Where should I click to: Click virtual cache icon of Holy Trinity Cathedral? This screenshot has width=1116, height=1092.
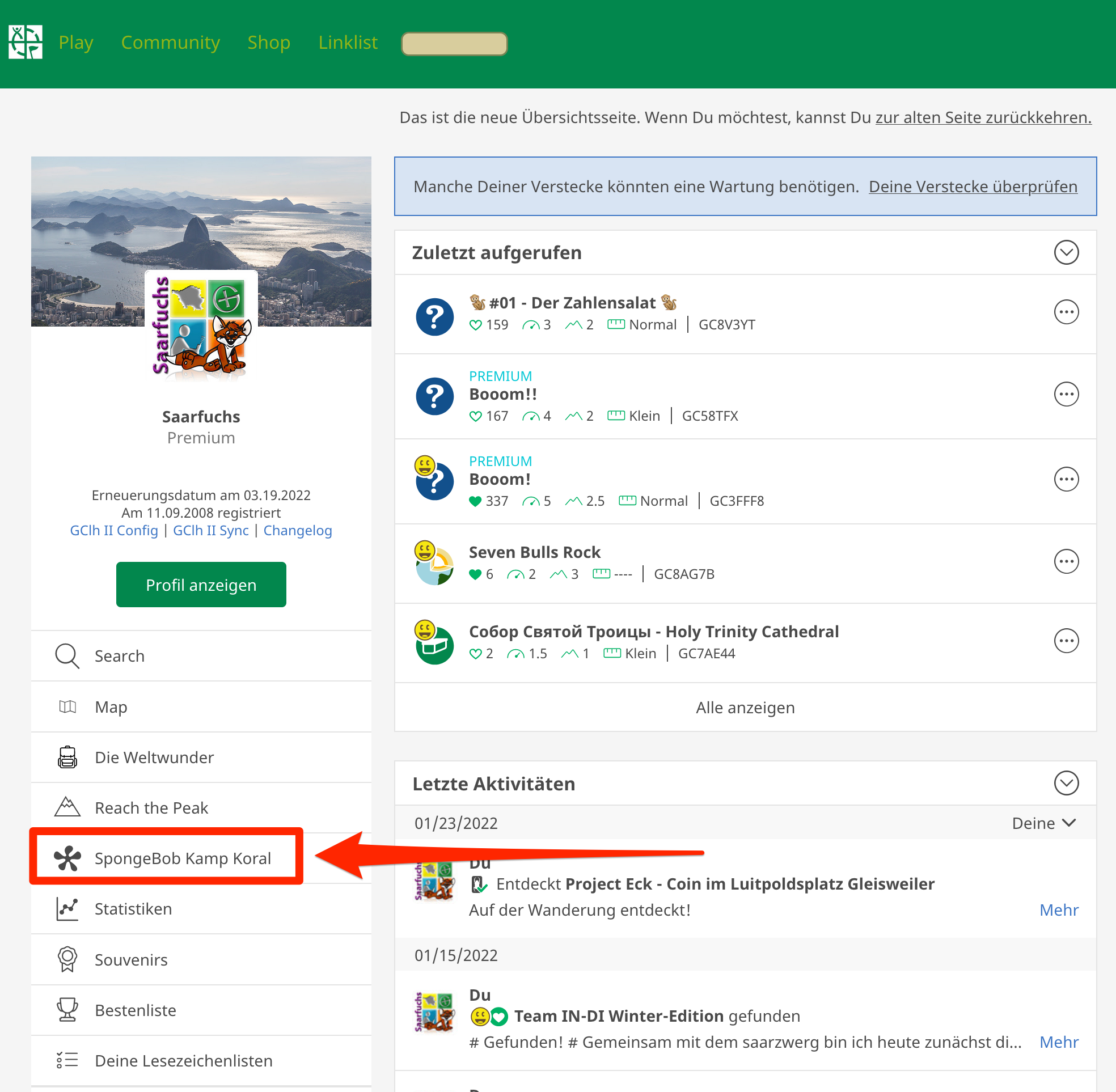click(x=435, y=642)
